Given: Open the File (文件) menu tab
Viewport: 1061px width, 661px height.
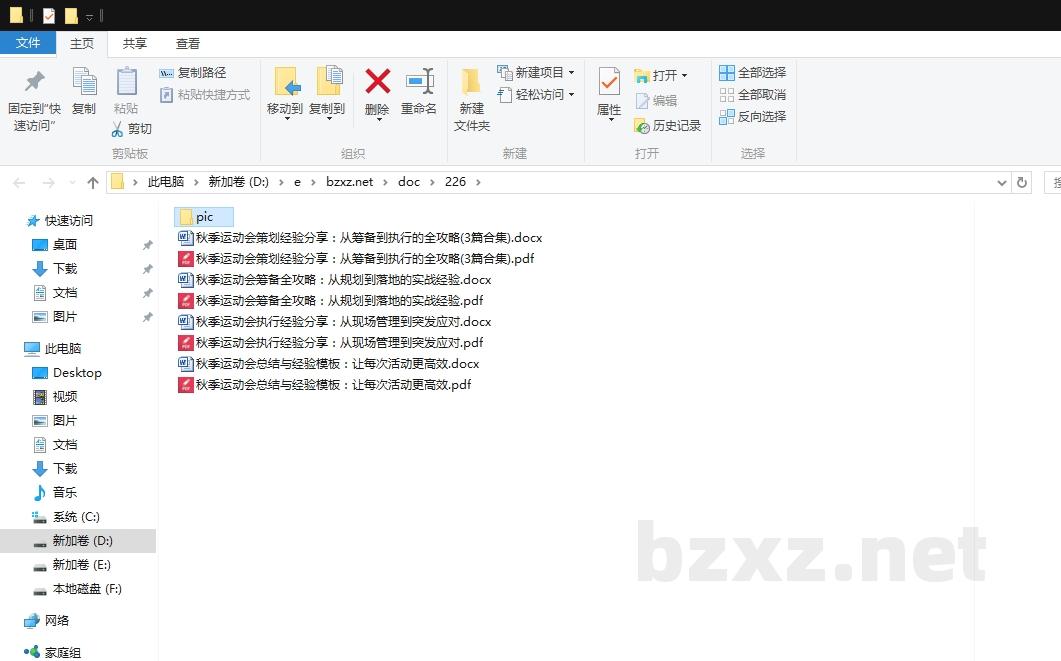Looking at the screenshot, I should tap(28, 43).
